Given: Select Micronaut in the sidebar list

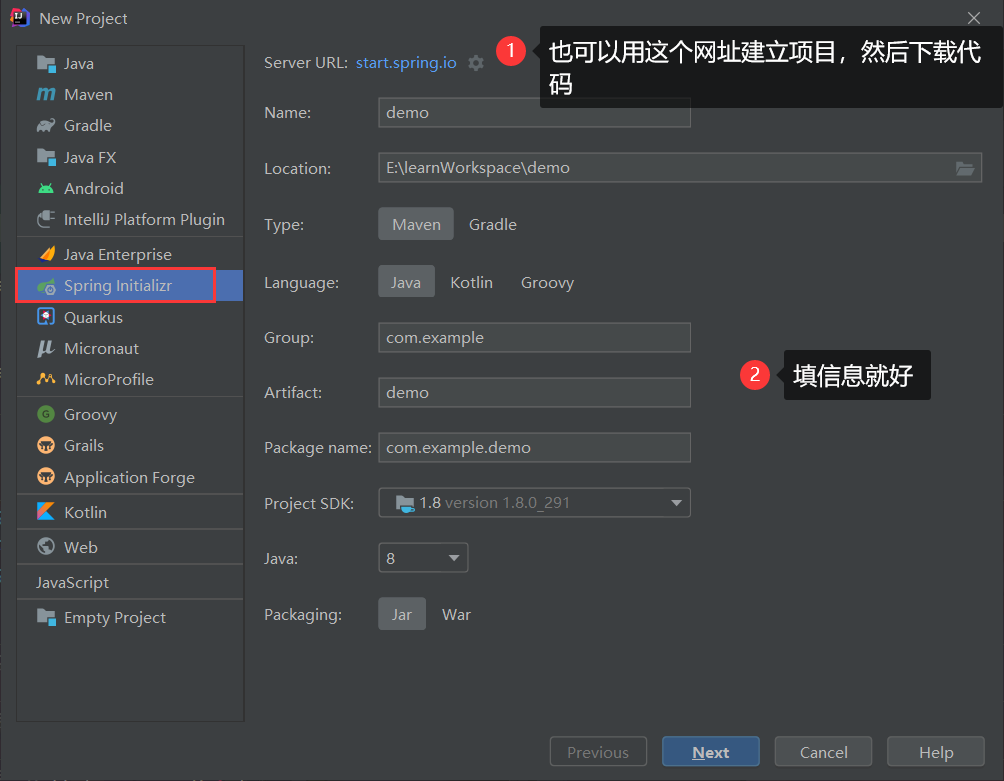Looking at the screenshot, I should click(130, 348).
